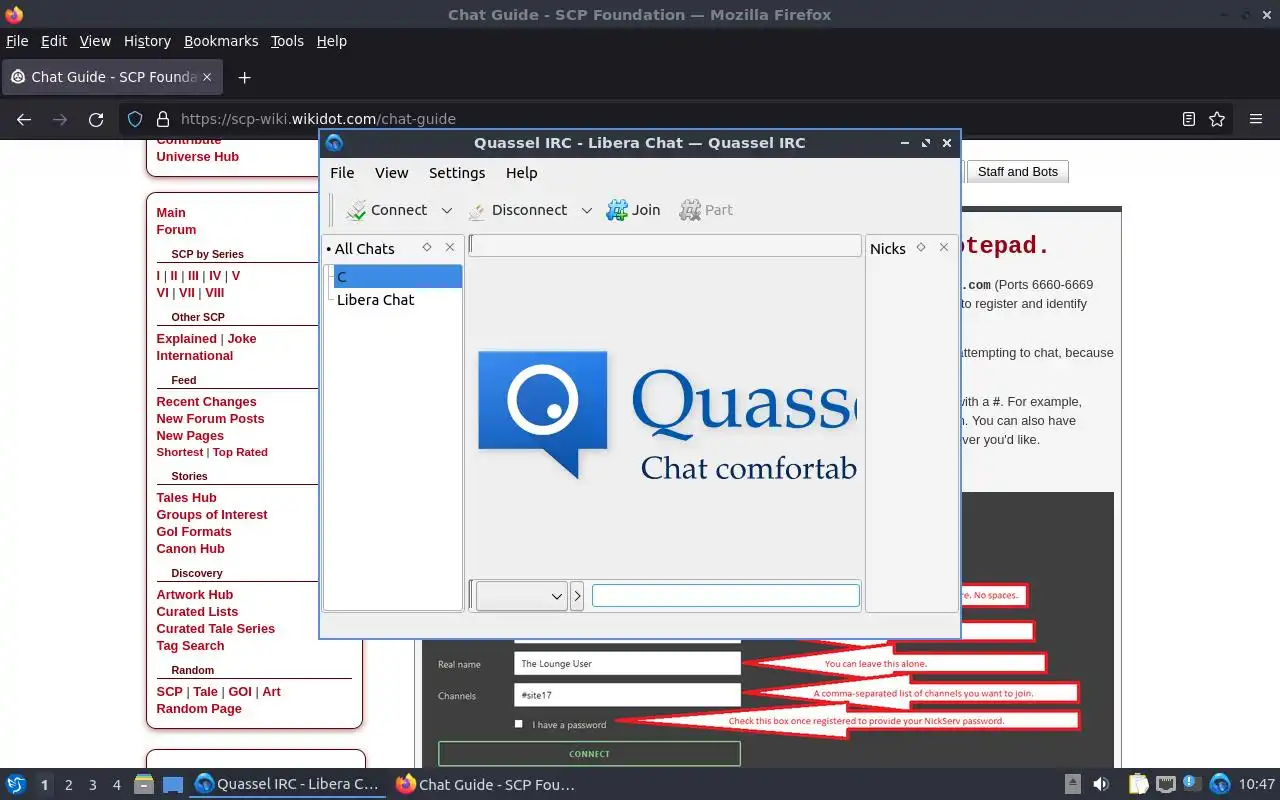Switch to workspace 2
Viewport: 1280px width, 800px height.
(x=69, y=785)
